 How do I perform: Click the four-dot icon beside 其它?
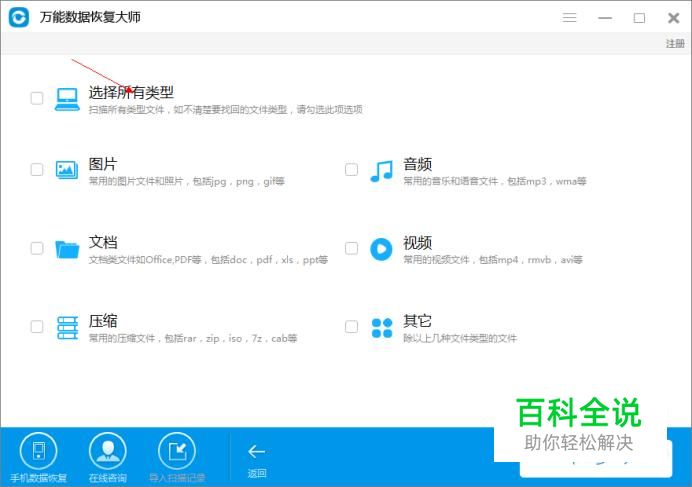[382, 328]
